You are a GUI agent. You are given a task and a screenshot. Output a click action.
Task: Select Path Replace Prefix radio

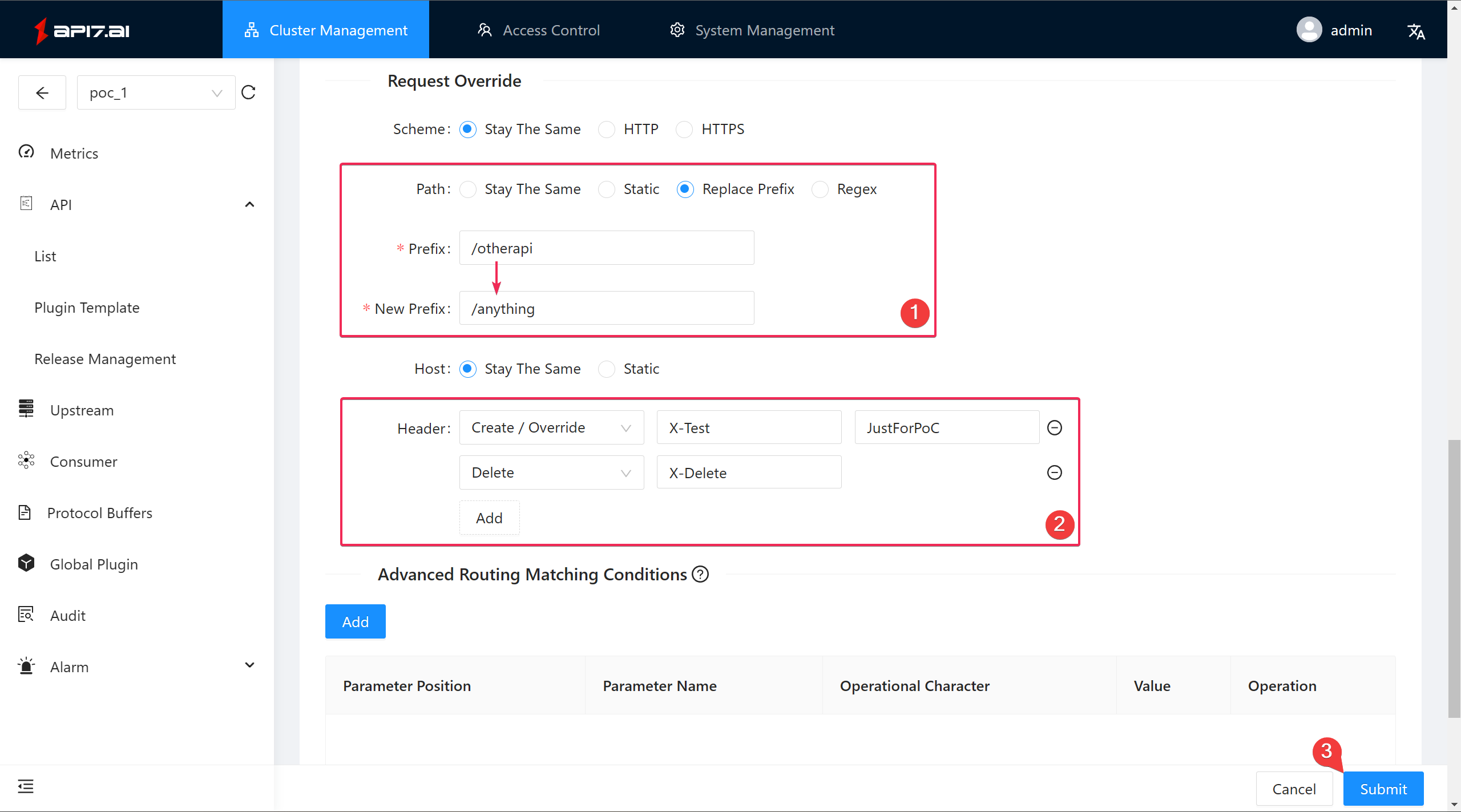pos(685,189)
